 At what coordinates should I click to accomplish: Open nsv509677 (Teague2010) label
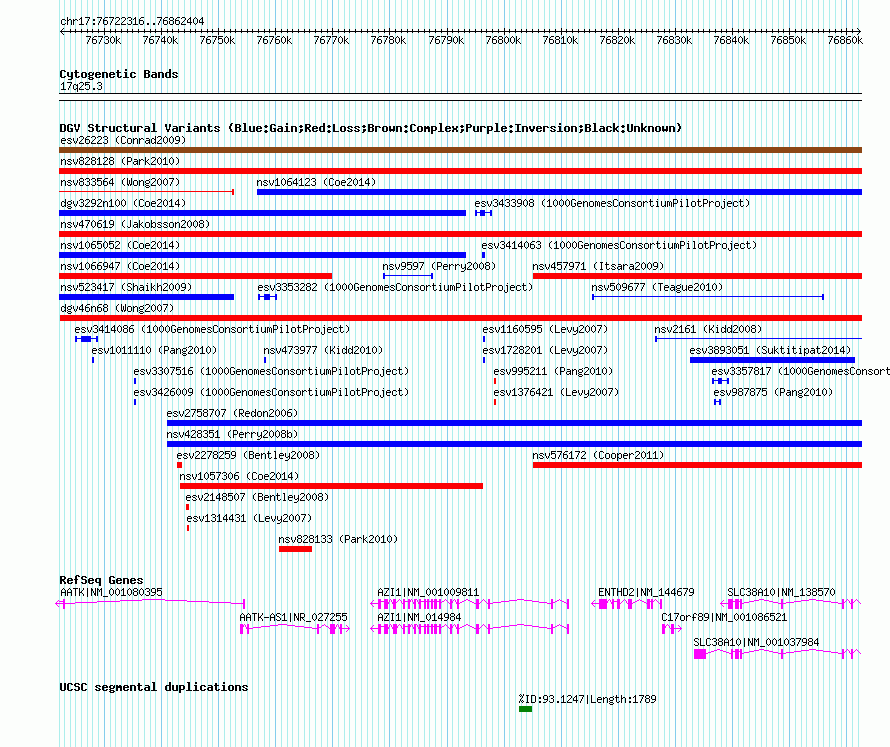coord(657,287)
